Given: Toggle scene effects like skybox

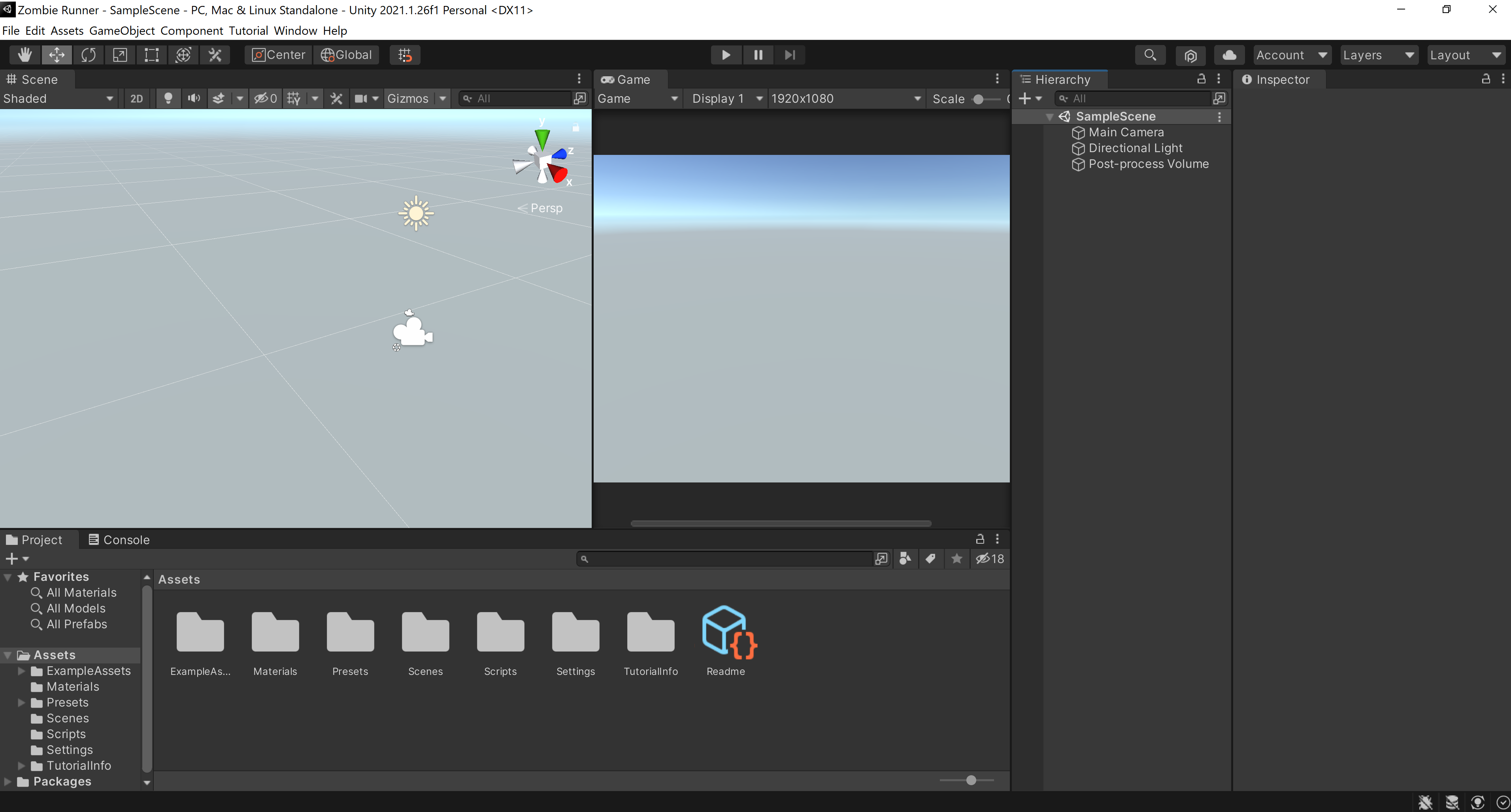Looking at the screenshot, I should (x=218, y=98).
